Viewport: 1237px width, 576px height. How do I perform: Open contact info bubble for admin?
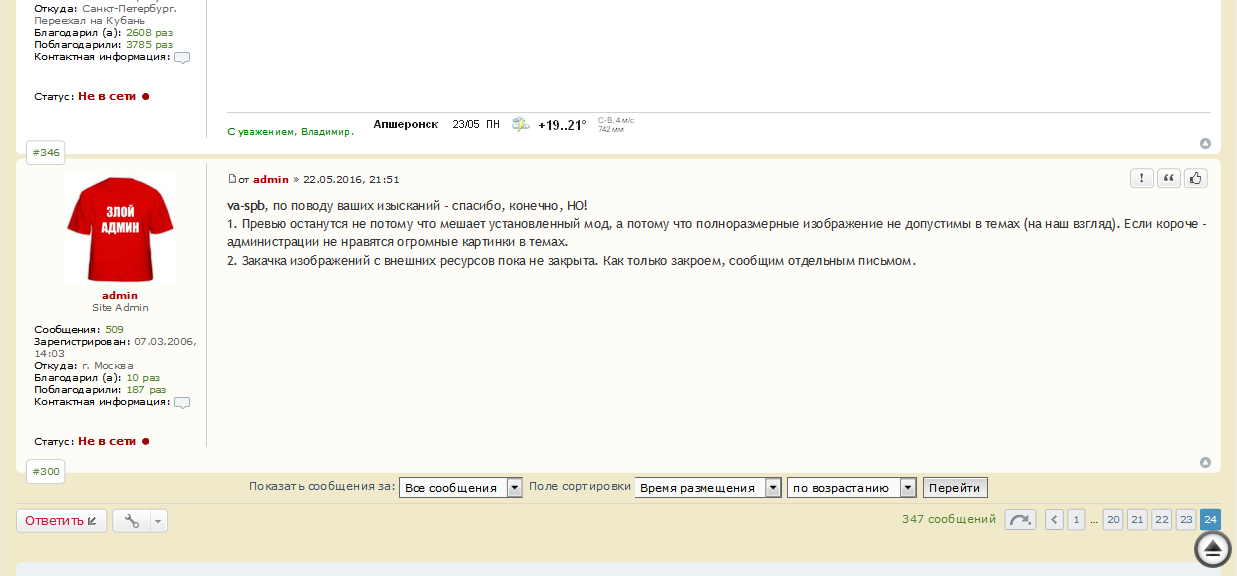pos(182,402)
